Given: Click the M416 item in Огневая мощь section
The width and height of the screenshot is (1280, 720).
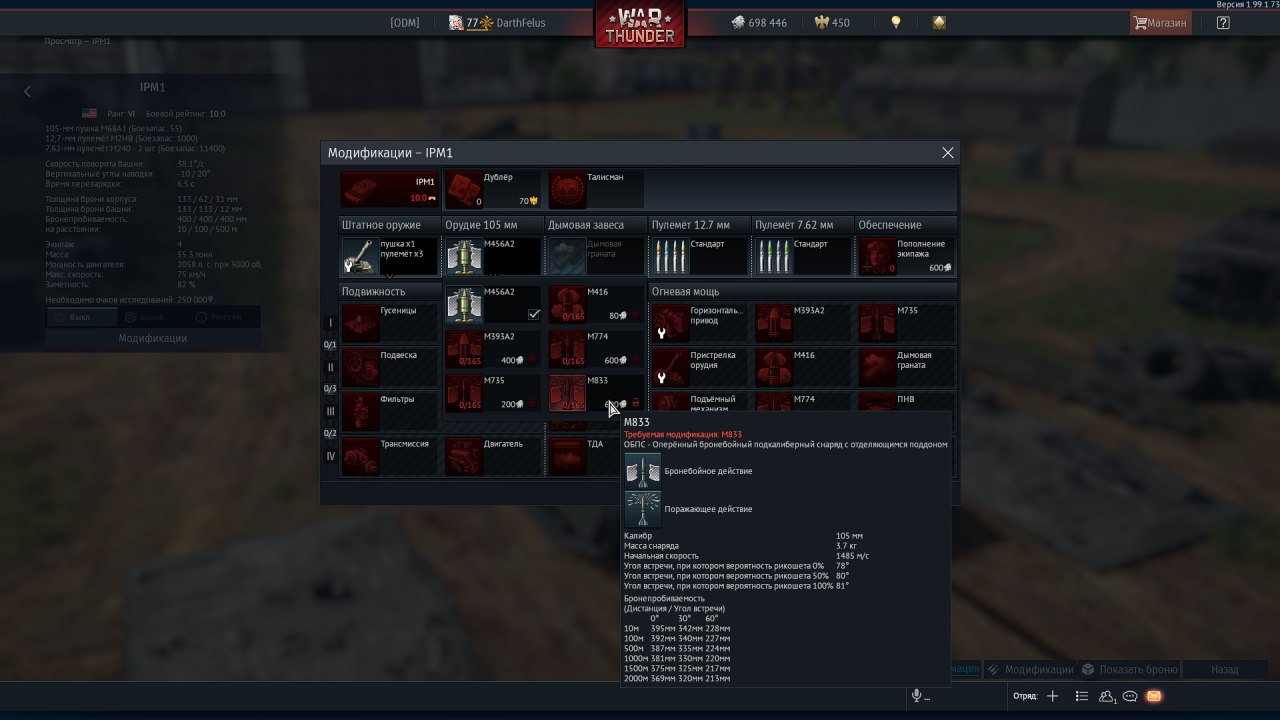Looking at the screenshot, I should coord(803,367).
